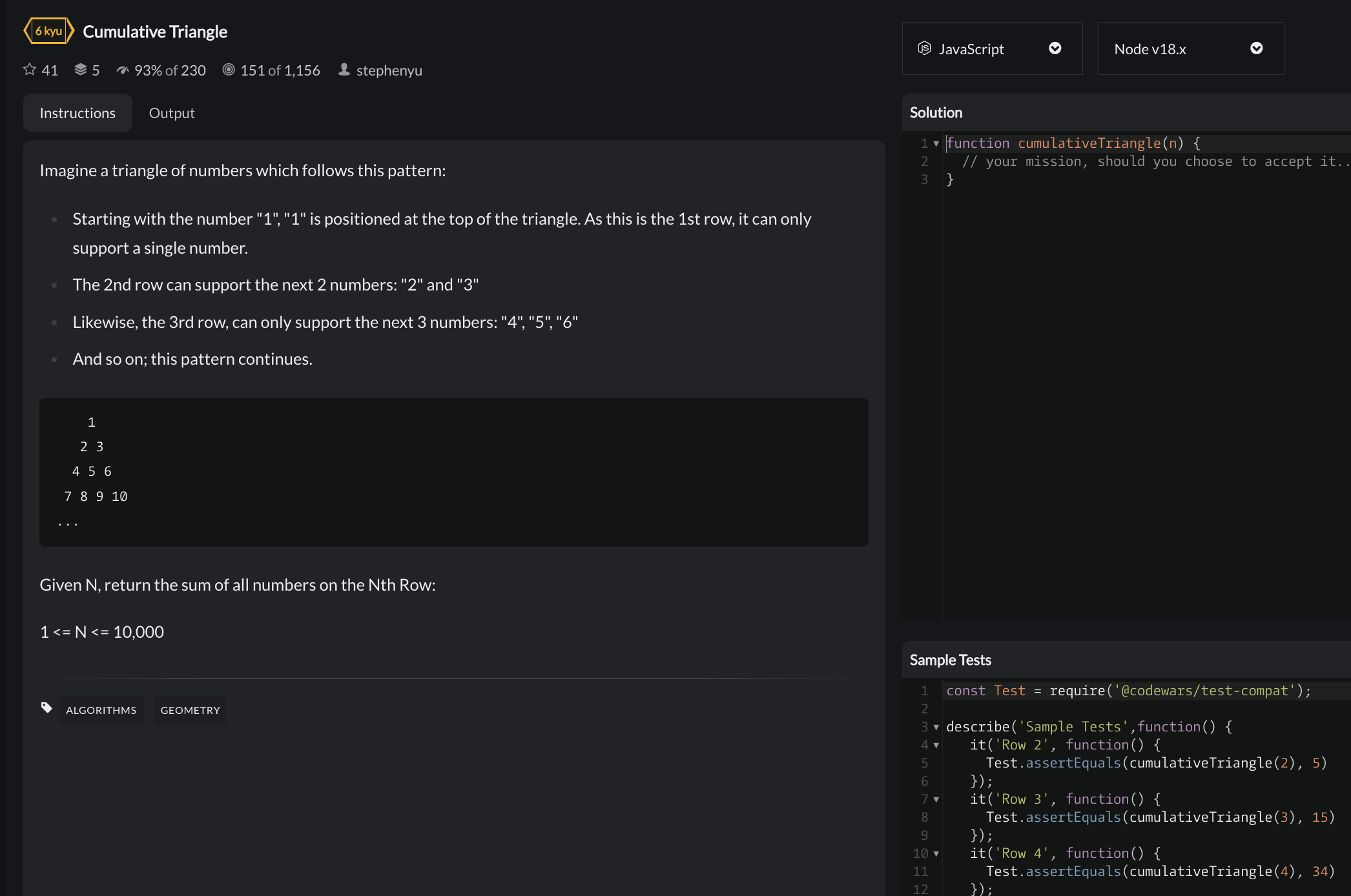
Task: Click the 6 kyu rank badge
Action: (x=49, y=31)
